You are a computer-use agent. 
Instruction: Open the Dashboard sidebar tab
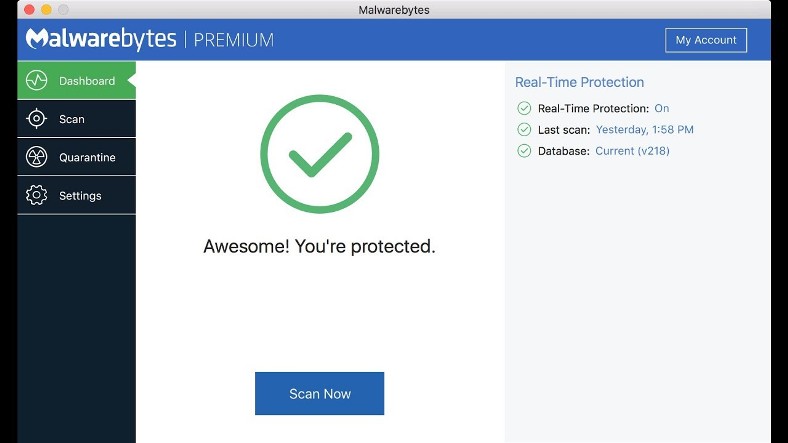[x=76, y=80]
